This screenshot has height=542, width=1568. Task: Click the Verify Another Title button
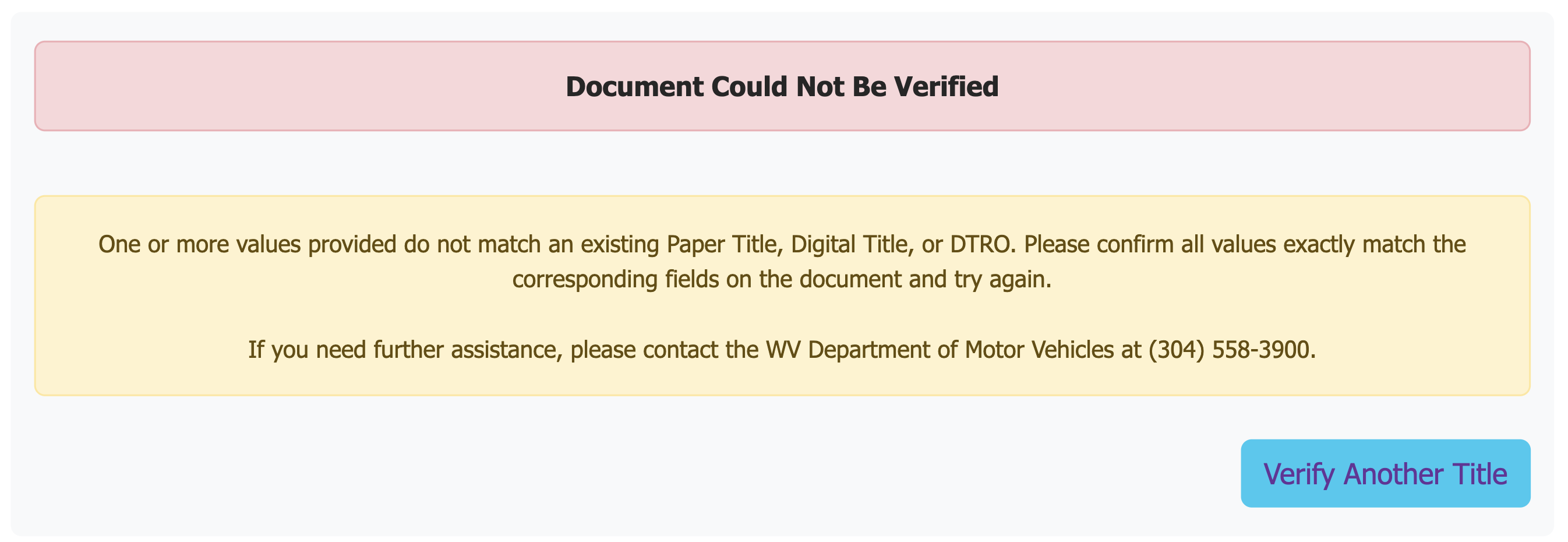click(x=1385, y=473)
